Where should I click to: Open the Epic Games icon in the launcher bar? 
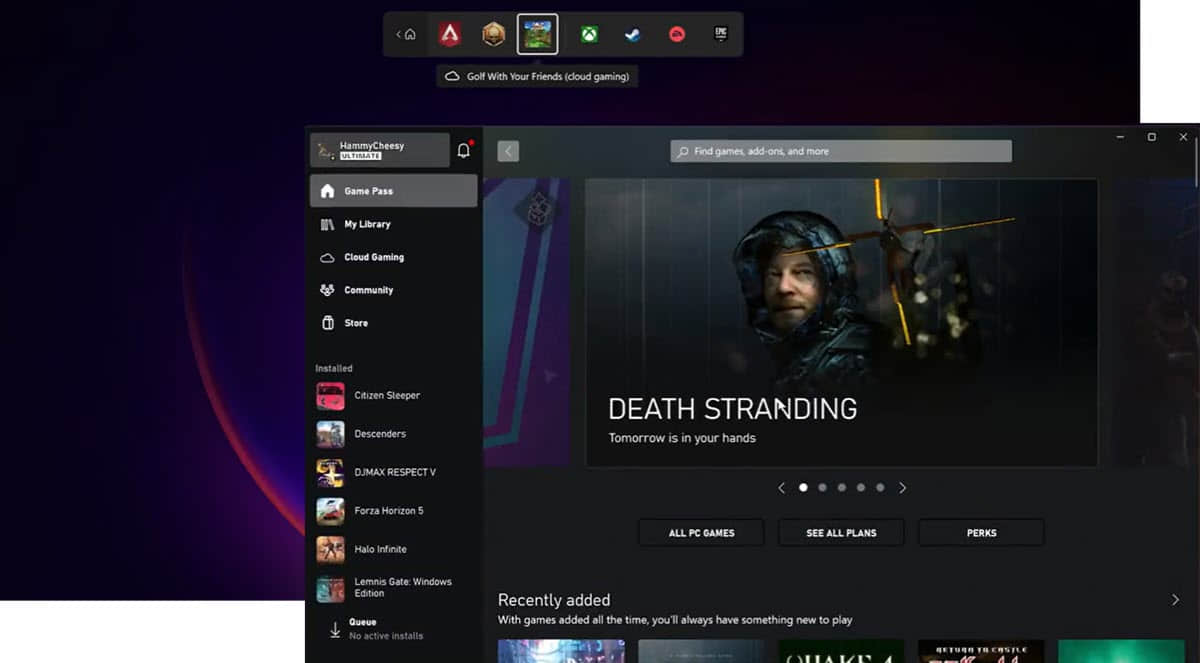point(721,35)
